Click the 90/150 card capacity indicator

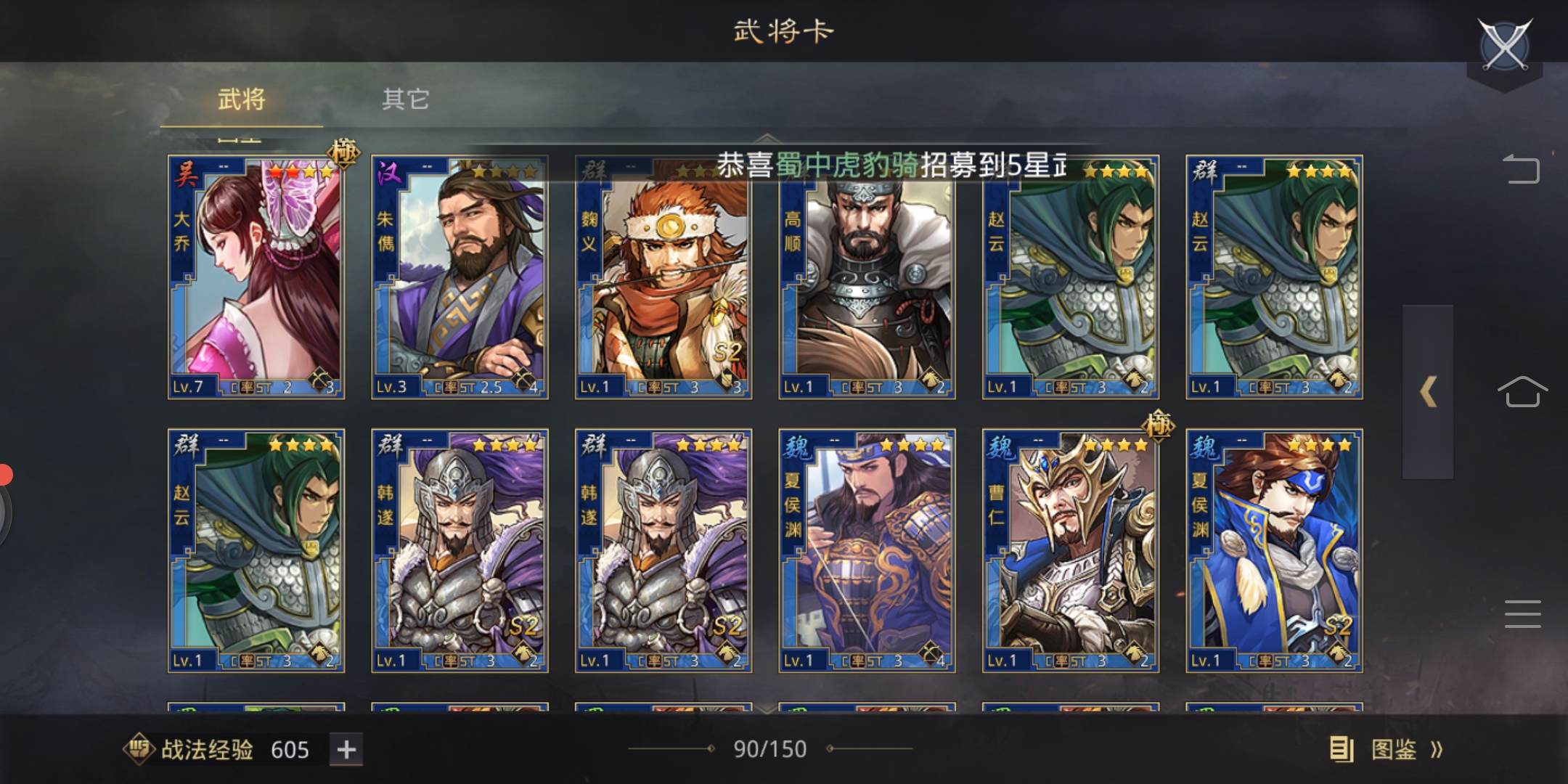[769, 749]
